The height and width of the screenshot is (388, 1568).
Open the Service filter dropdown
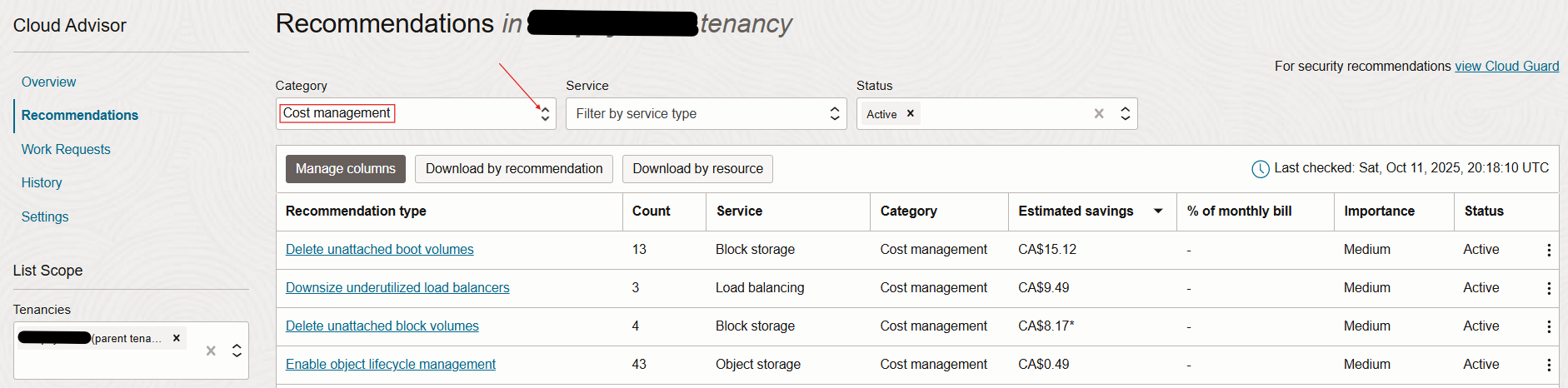pyautogui.click(x=834, y=114)
